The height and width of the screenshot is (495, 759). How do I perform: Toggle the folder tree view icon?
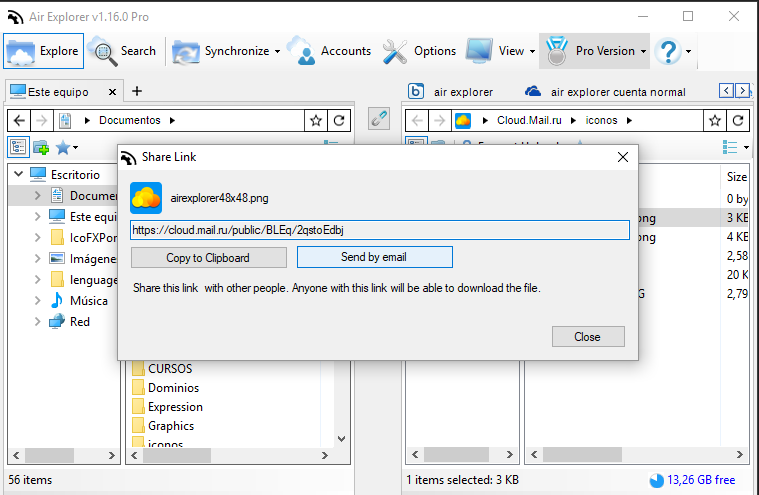(x=18, y=147)
